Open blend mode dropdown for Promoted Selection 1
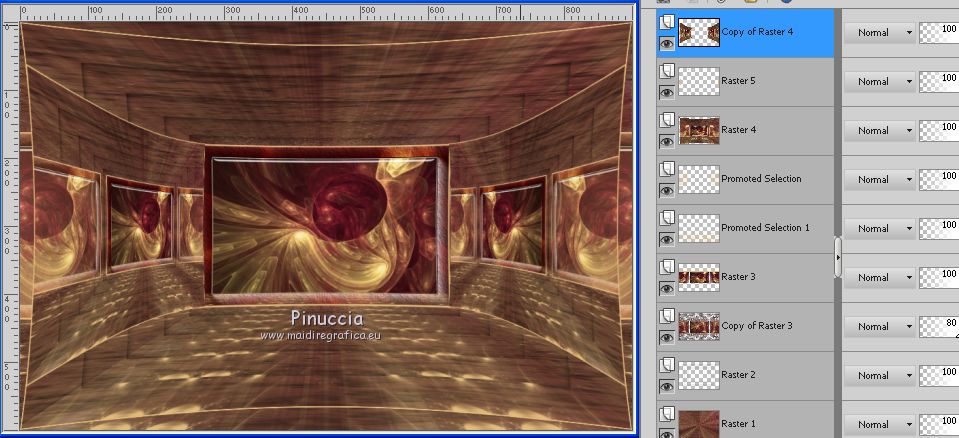 pos(879,228)
